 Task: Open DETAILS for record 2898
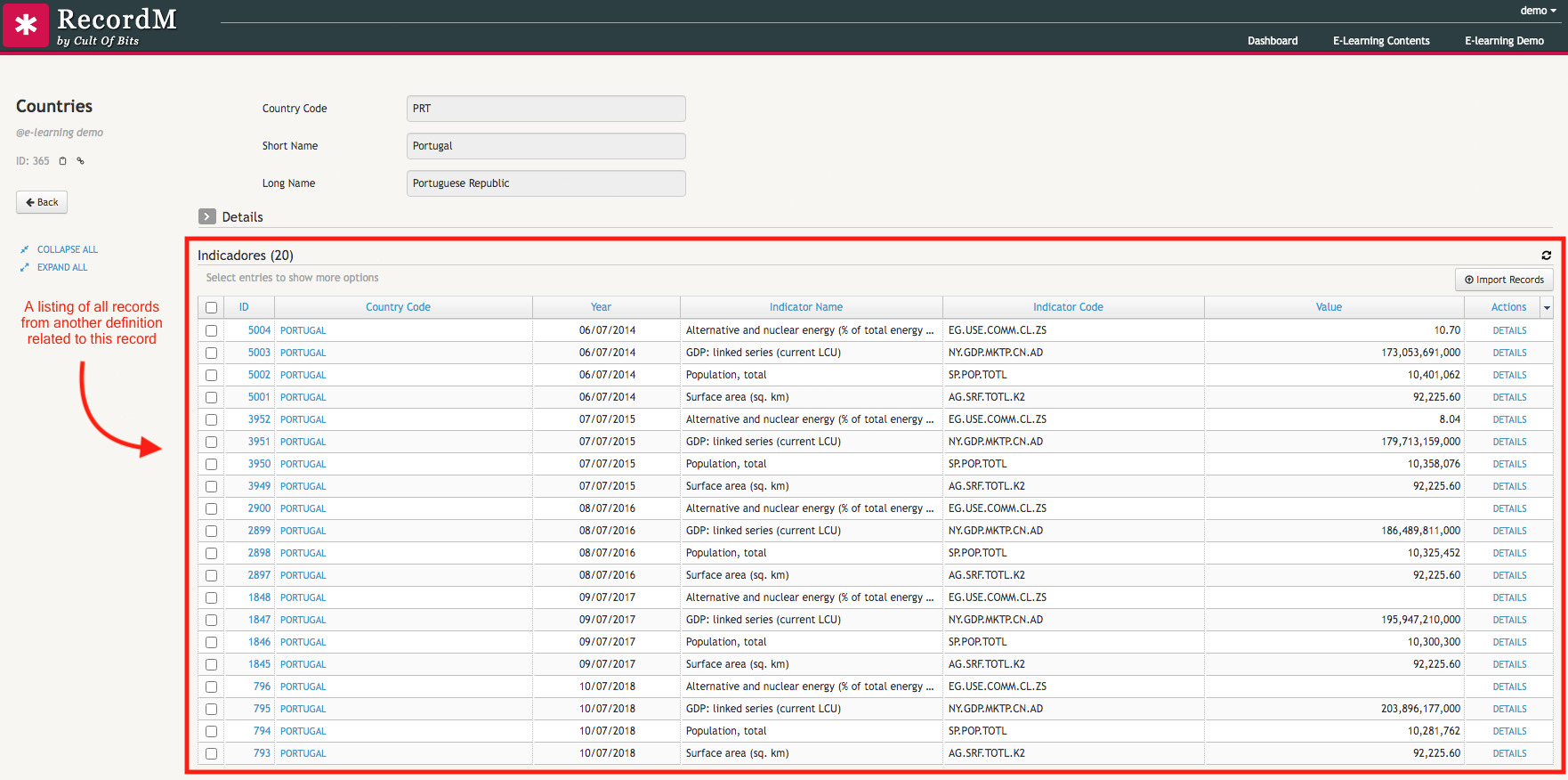[1509, 553]
